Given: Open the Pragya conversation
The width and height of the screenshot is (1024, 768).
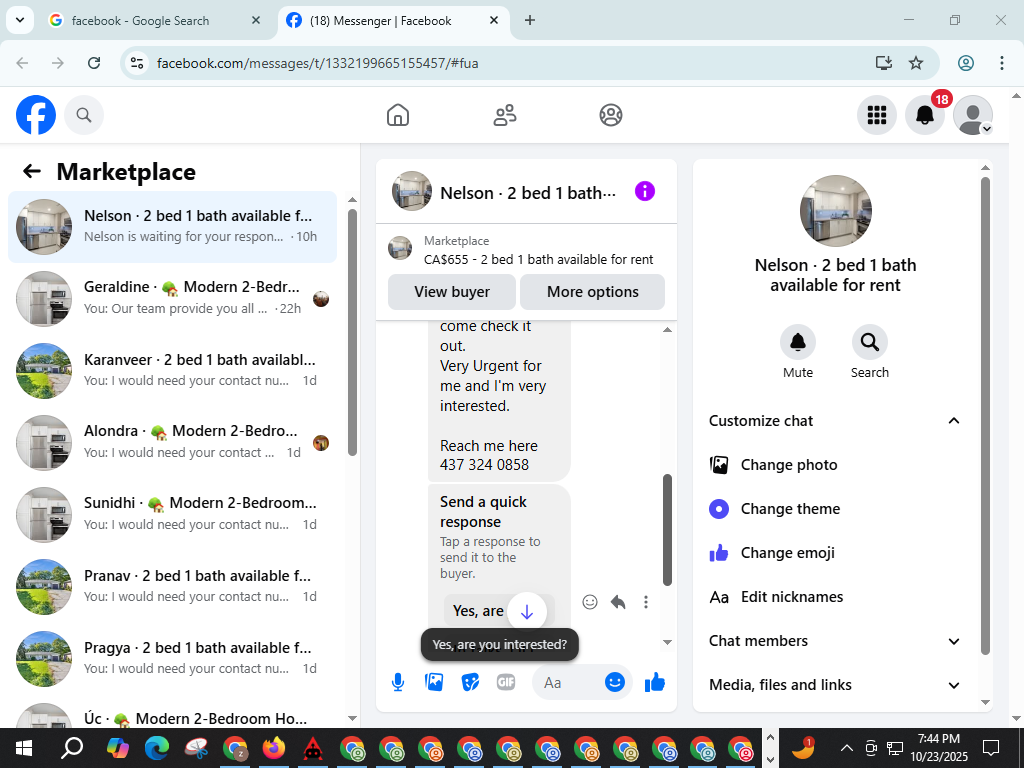Looking at the screenshot, I should 172,658.
